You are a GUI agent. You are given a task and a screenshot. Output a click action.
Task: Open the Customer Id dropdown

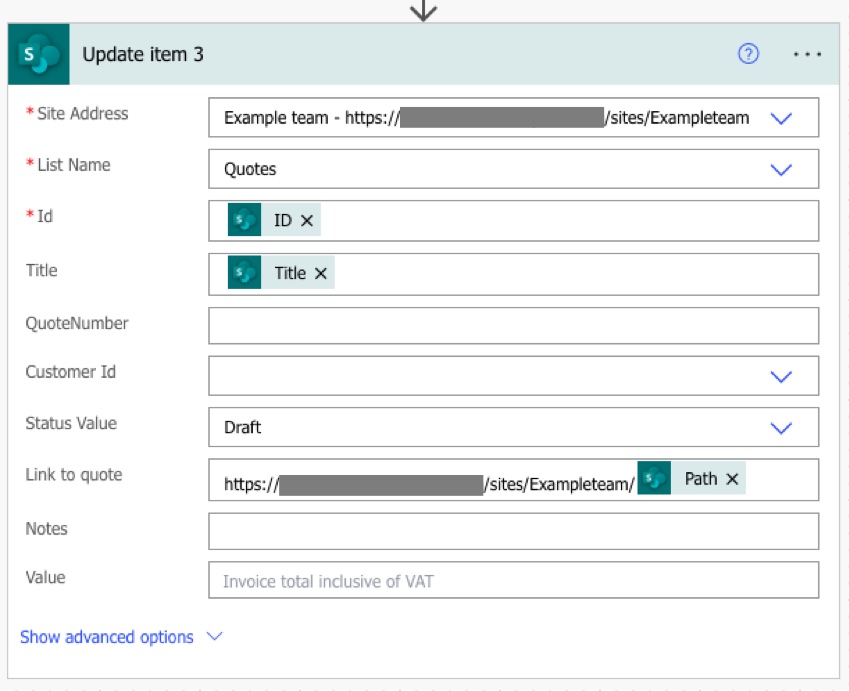(781, 376)
